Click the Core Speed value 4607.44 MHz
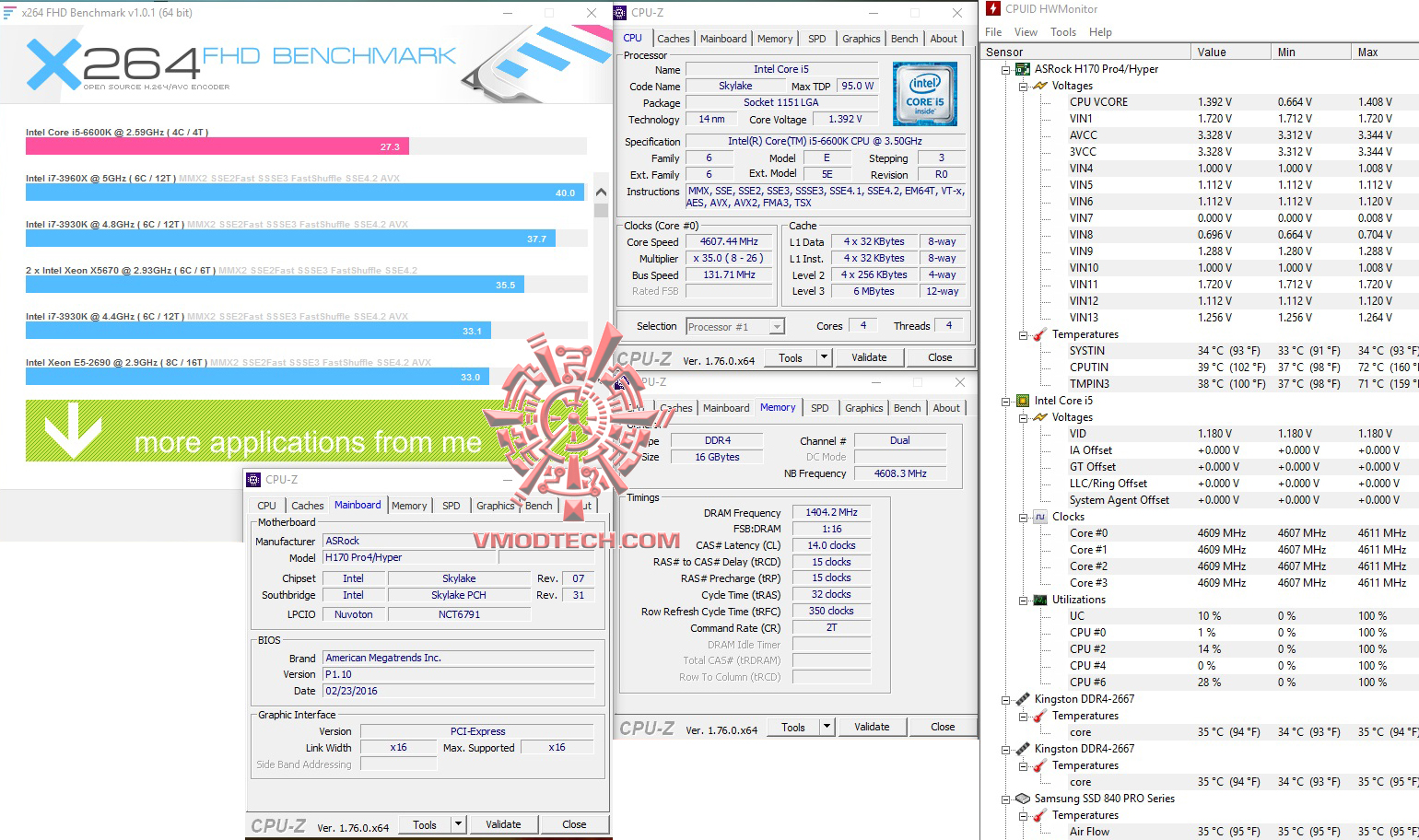The height and width of the screenshot is (840, 1419). point(729,241)
